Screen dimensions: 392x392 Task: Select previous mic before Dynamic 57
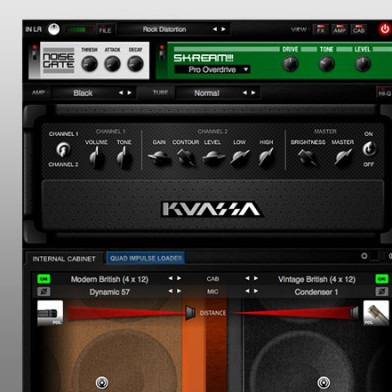pos(170,291)
